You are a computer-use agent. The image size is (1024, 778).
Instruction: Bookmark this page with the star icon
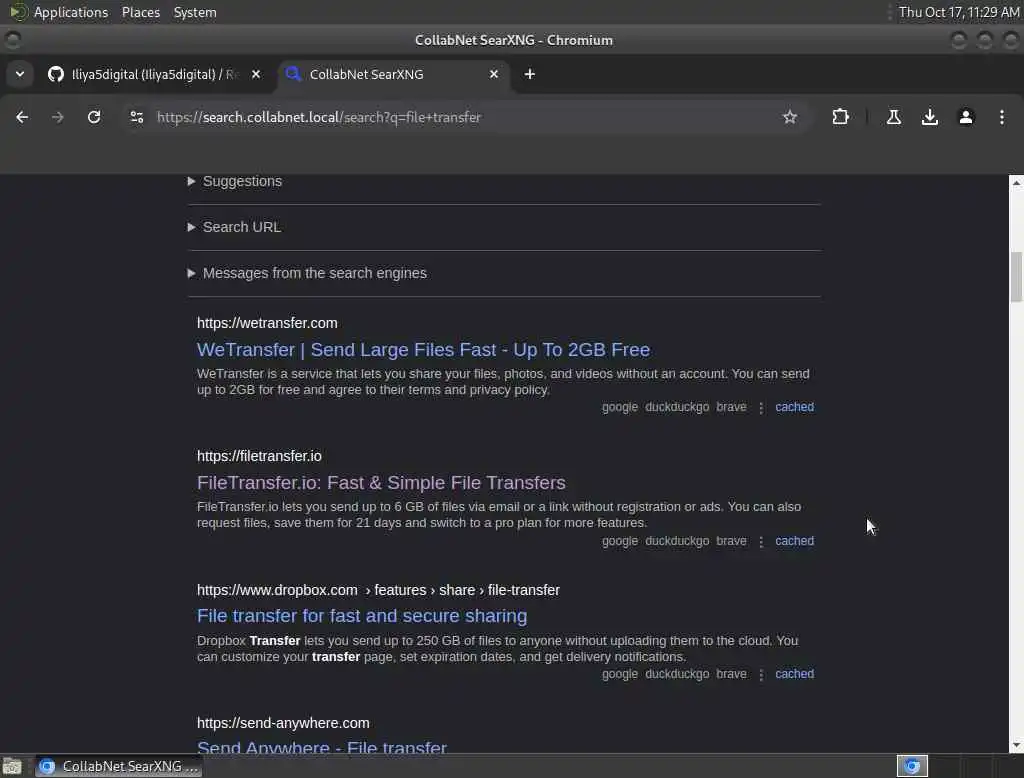790,117
